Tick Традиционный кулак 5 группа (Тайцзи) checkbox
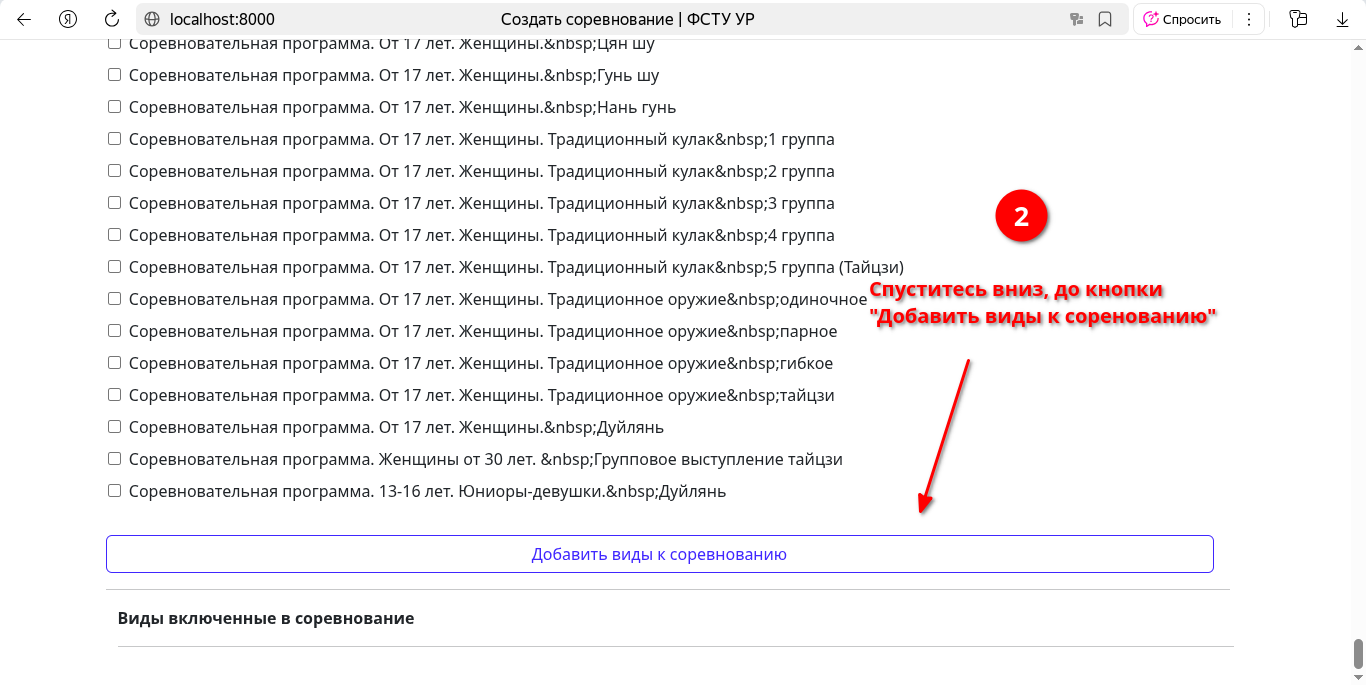1366x685 pixels. [114, 267]
